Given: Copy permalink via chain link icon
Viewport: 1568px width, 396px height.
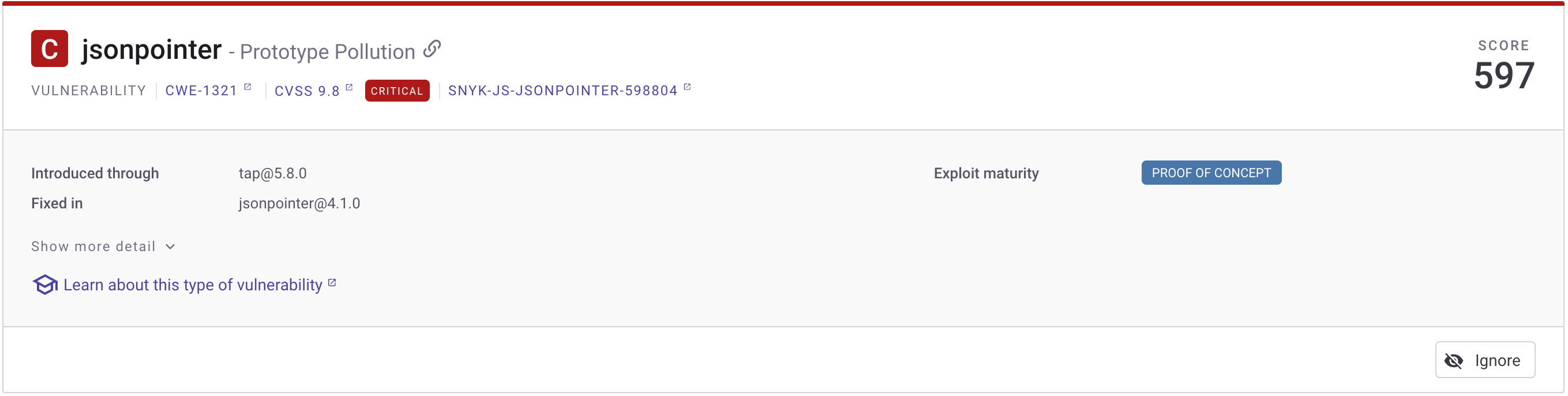Looking at the screenshot, I should coord(432,48).
